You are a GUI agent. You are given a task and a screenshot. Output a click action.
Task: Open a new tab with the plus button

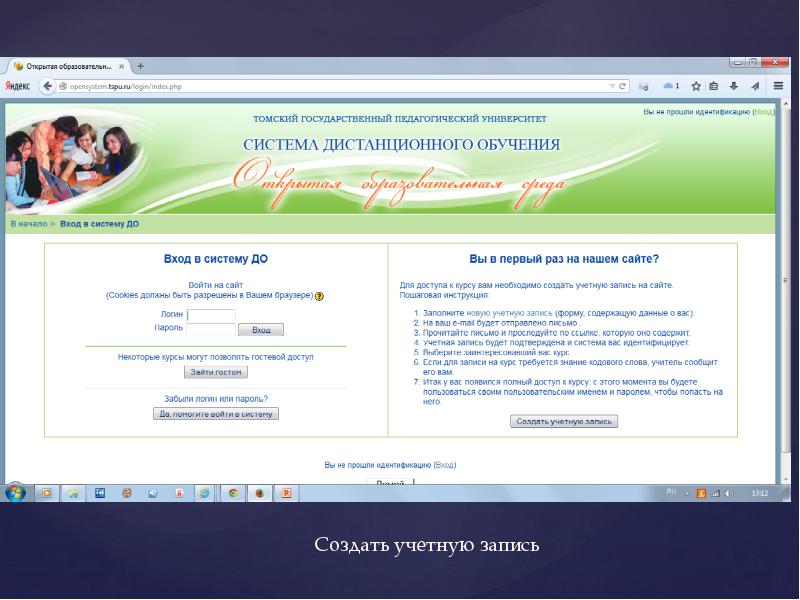(x=140, y=66)
